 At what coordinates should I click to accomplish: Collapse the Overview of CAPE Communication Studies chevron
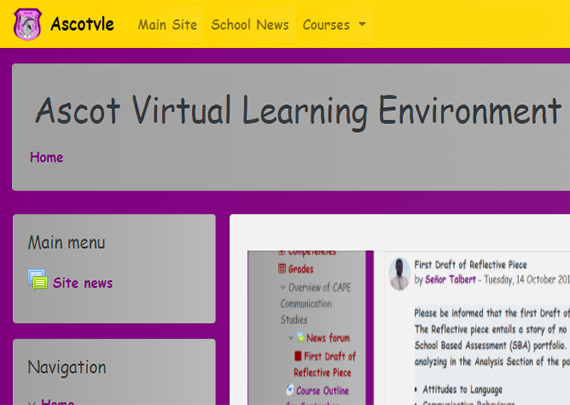[x=283, y=288]
